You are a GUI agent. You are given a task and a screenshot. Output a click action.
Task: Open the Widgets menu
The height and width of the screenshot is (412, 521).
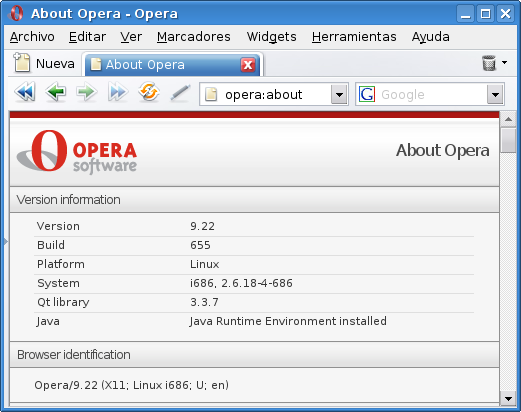tap(271, 37)
